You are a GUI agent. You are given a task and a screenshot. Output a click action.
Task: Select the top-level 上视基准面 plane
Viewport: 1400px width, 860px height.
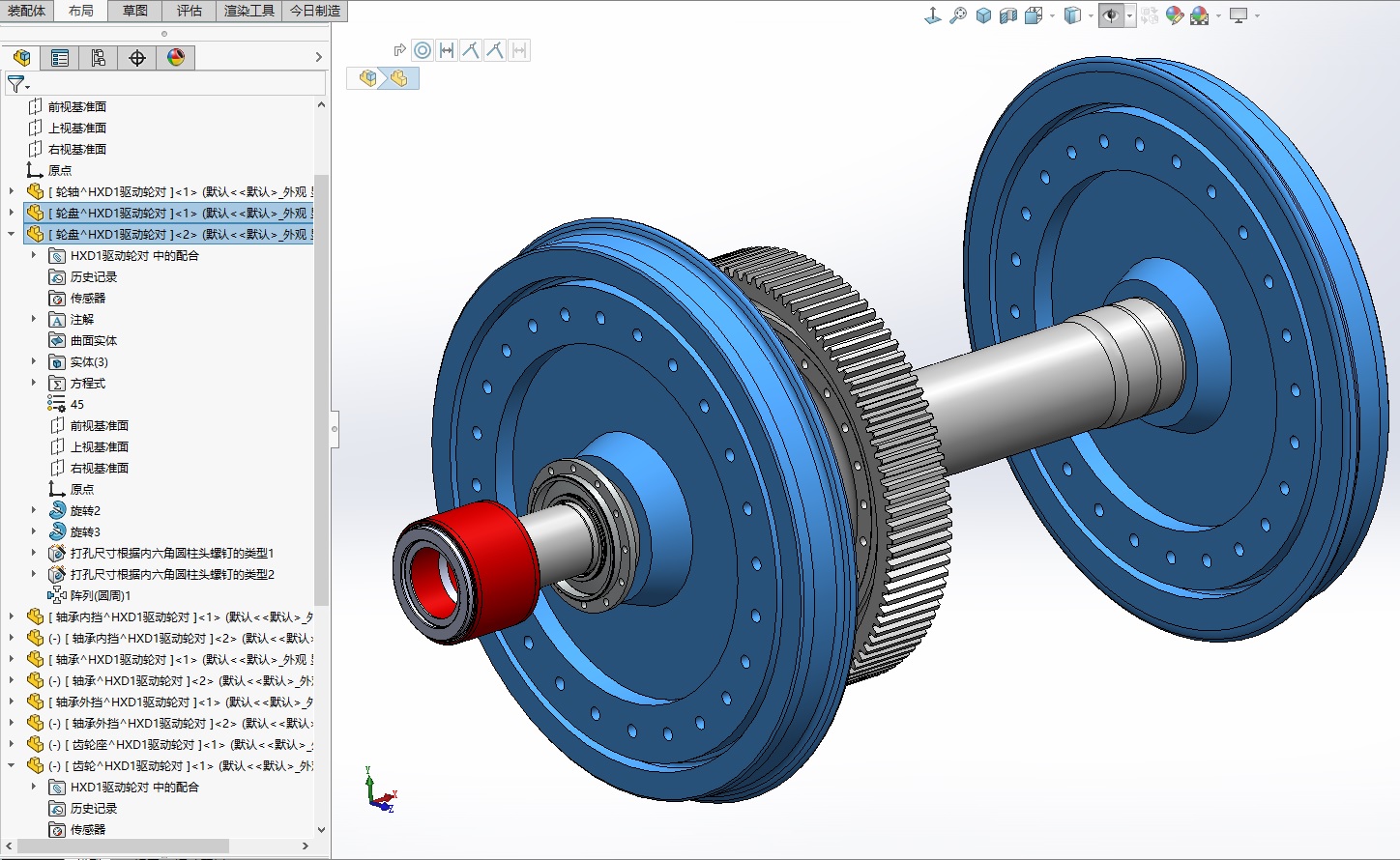click(x=77, y=128)
